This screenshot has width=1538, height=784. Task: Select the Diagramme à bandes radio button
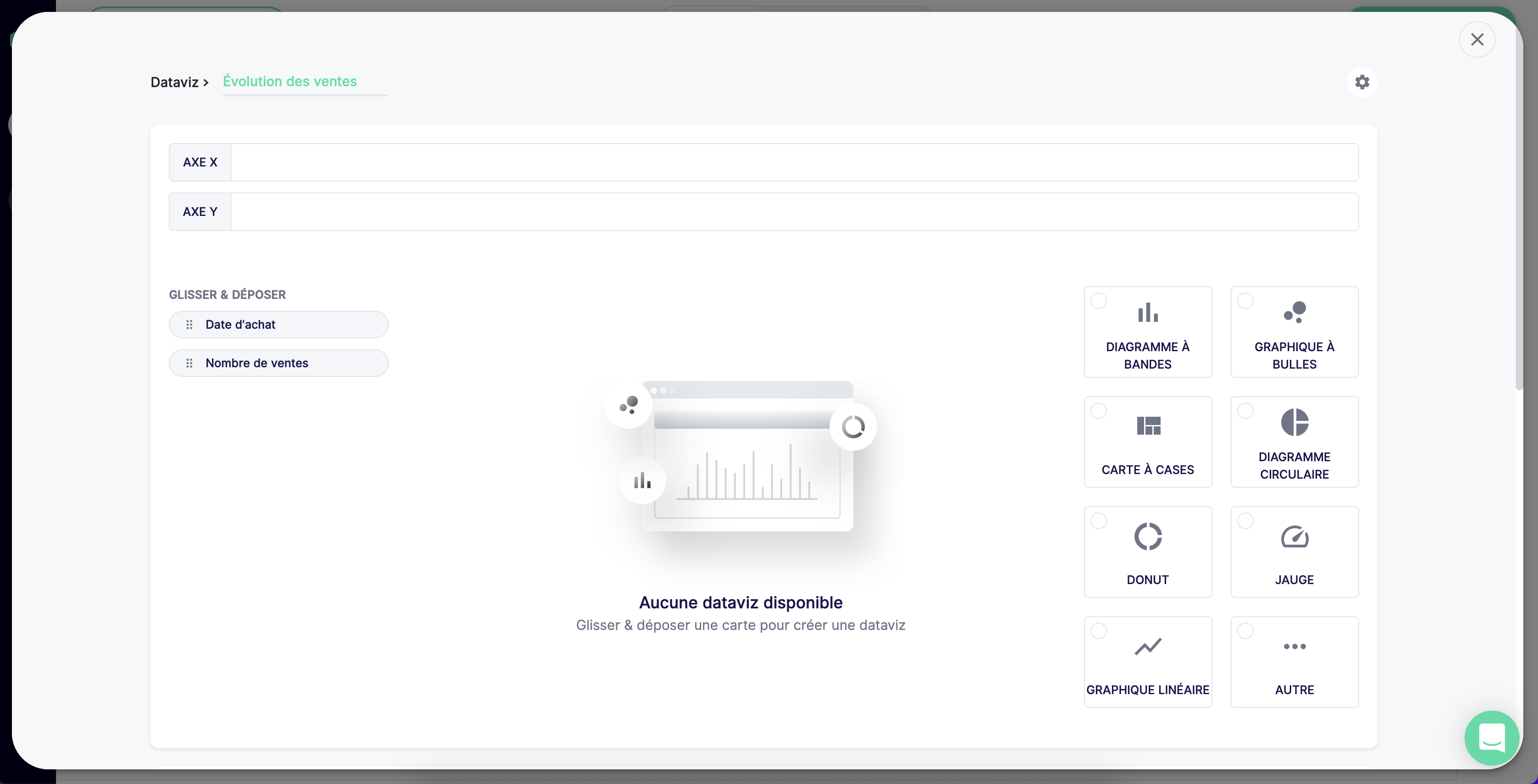(1099, 300)
